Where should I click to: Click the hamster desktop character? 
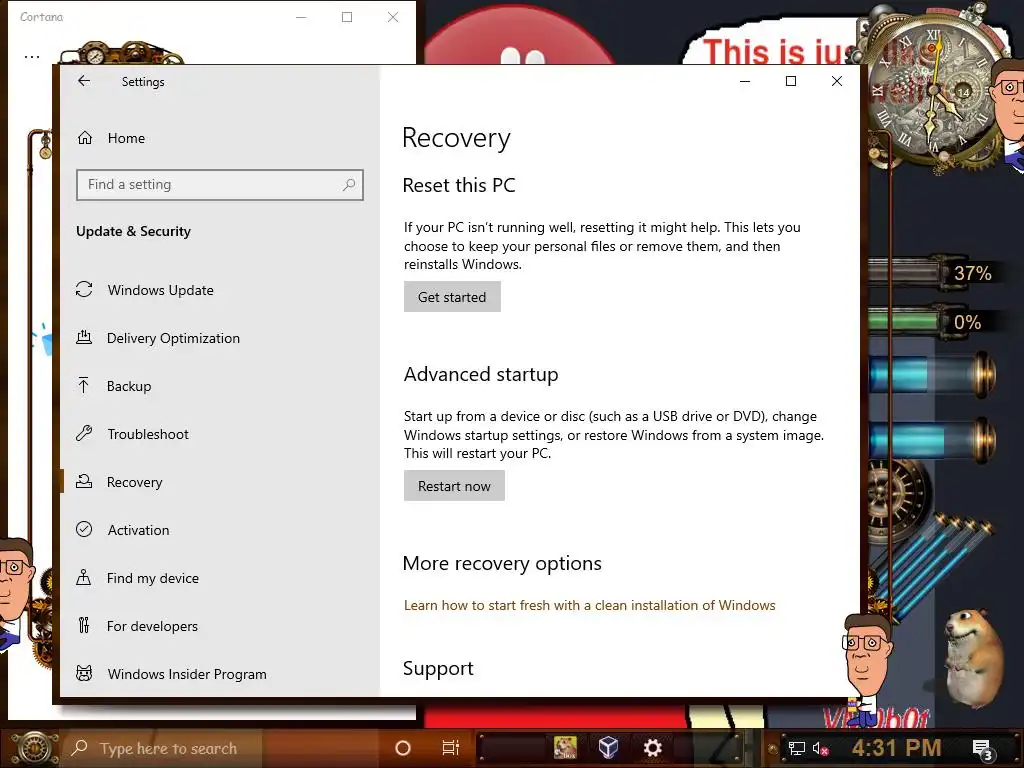pyautogui.click(x=974, y=656)
